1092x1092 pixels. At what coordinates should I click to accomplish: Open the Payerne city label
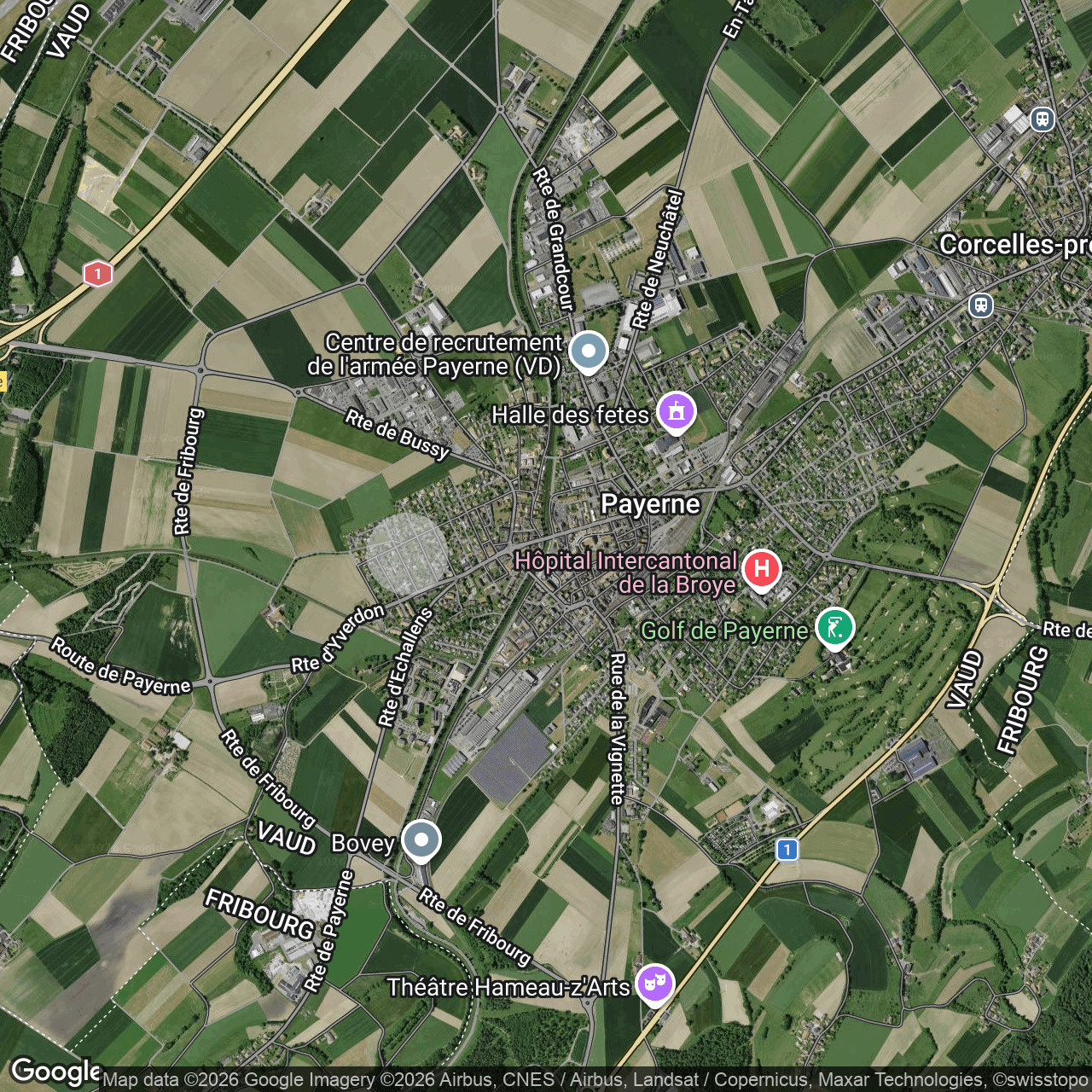click(x=651, y=505)
